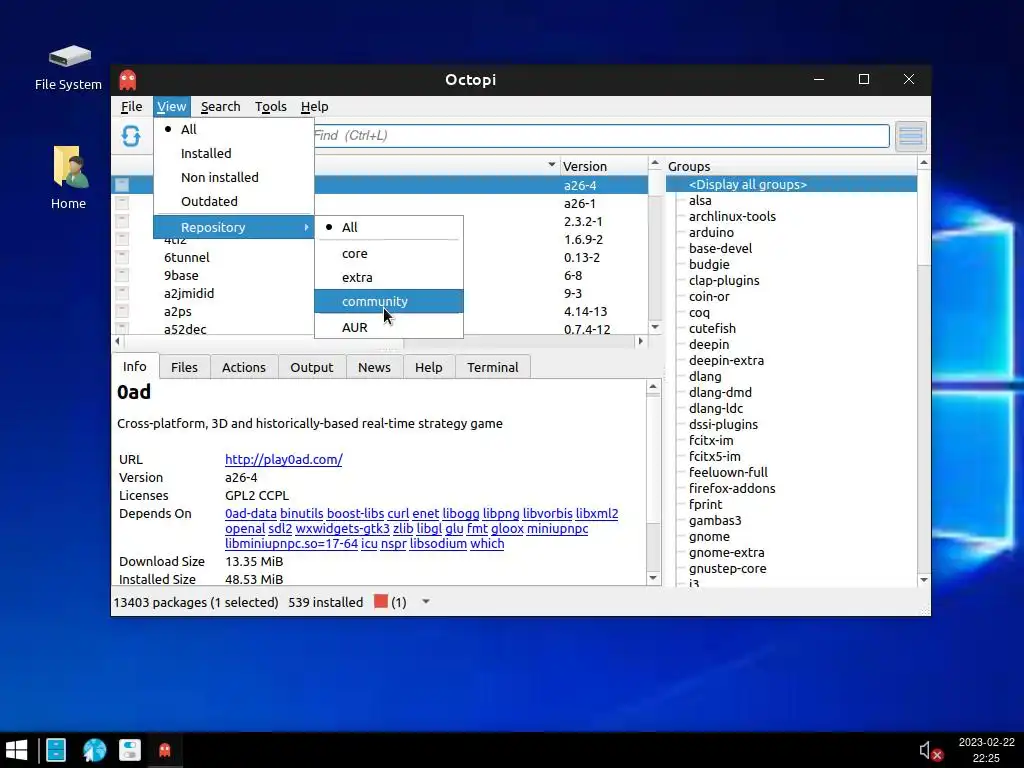The height and width of the screenshot is (768, 1024).
Task: Follow the wxwidgets-gtk3 dependency link
Action: tap(342, 528)
